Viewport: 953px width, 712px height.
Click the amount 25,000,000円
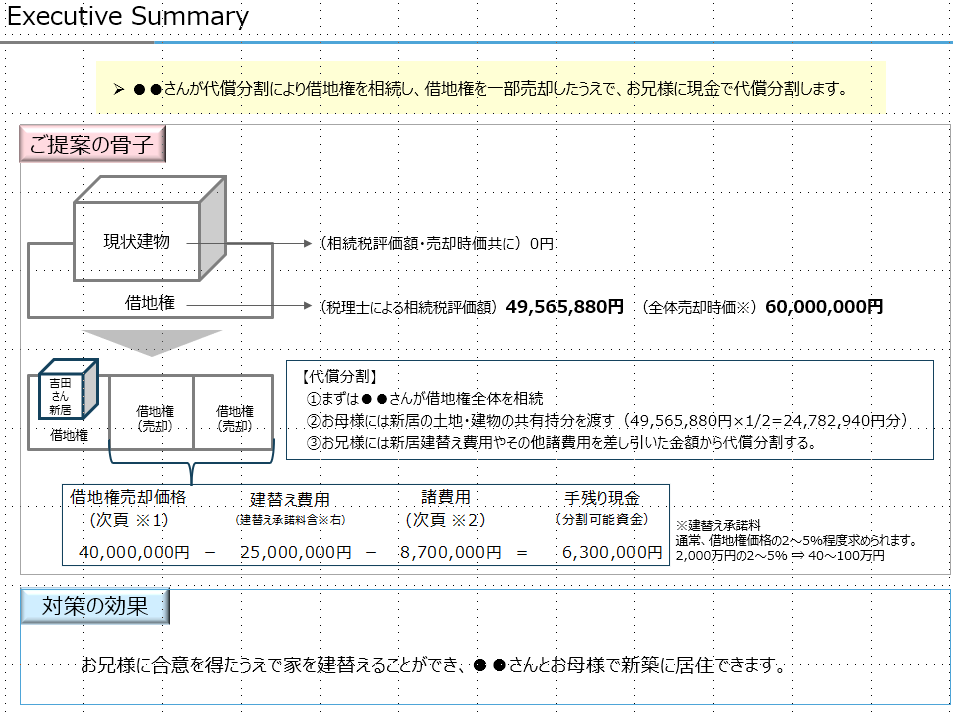point(296,553)
